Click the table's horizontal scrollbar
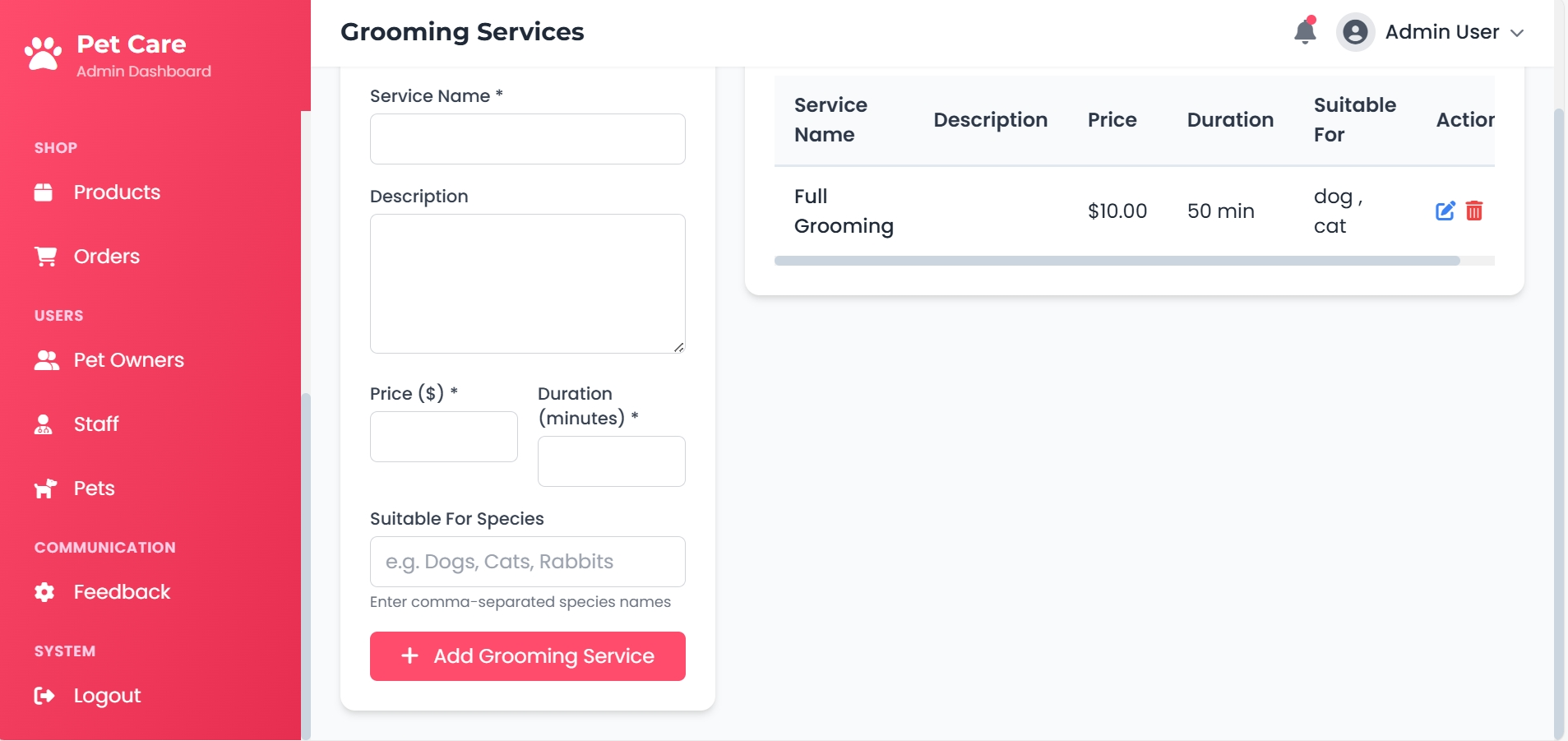1568x741 pixels. coord(1117,261)
